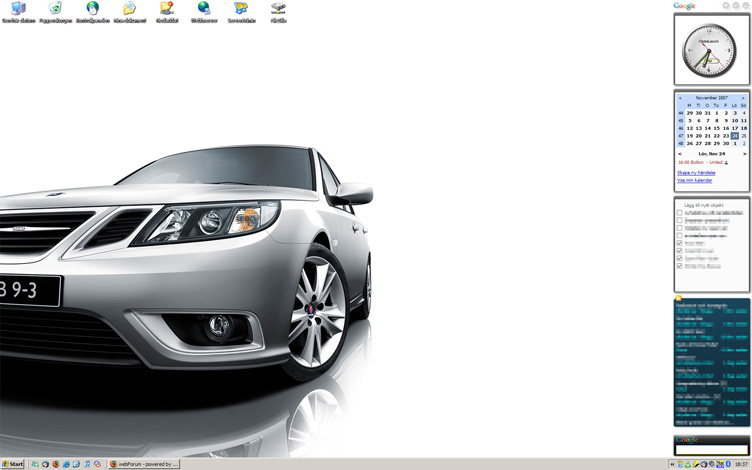Expand hidden system tray icons arrow
The height and width of the screenshot is (470, 752).
[x=672, y=464]
